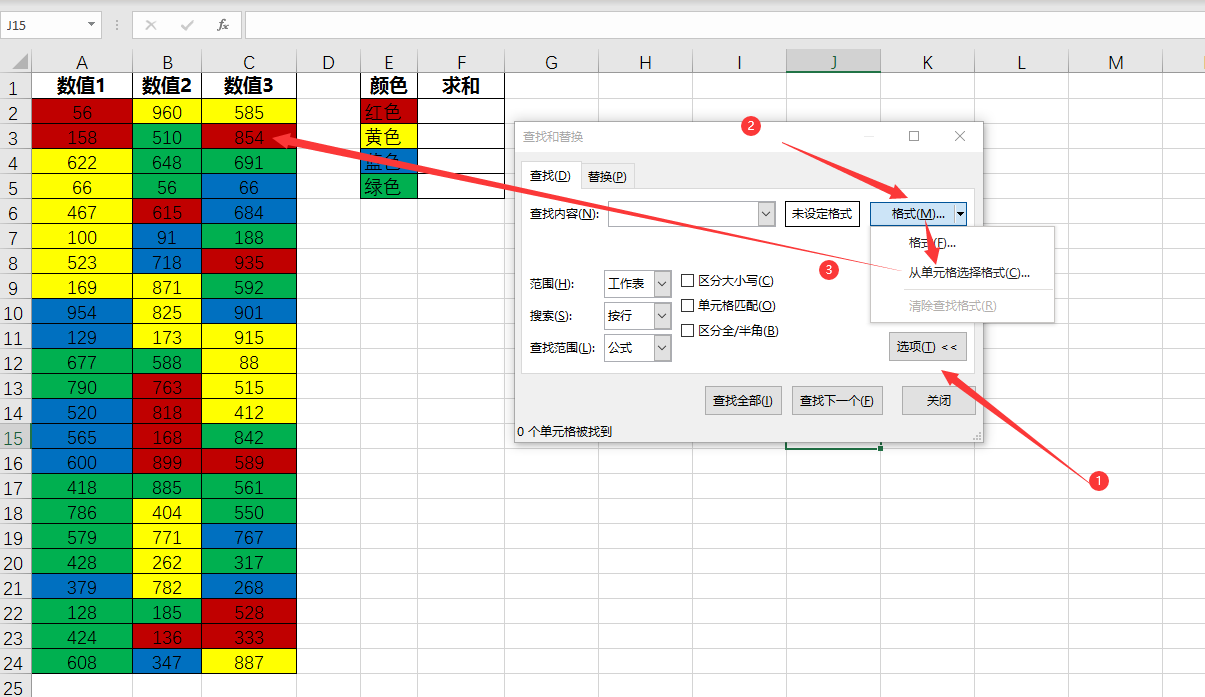1205x697 pixels.
Task: Select the blue cell containing 379
Action: pos(82,587)
